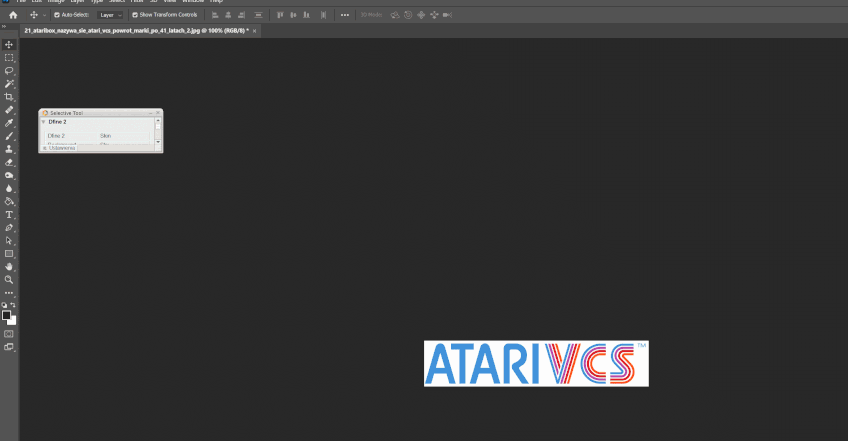Screen dimensions: 848x441
Task: Close the atari vcs jpg document tab
Action: point(255,31)
